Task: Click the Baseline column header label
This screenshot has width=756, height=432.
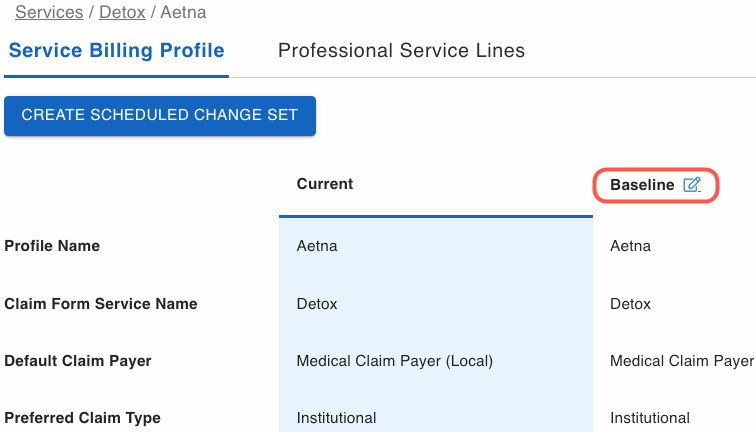Action: click(642, 185)
